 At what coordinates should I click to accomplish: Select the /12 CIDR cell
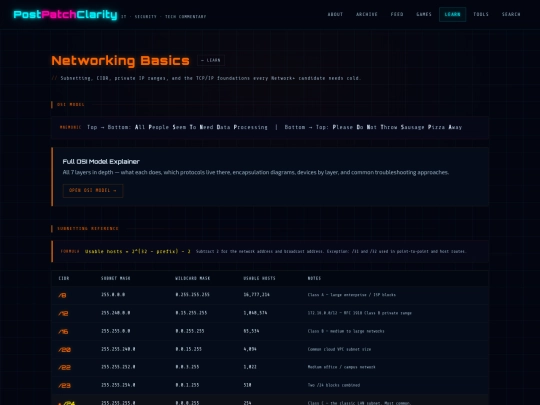(63, 313)
